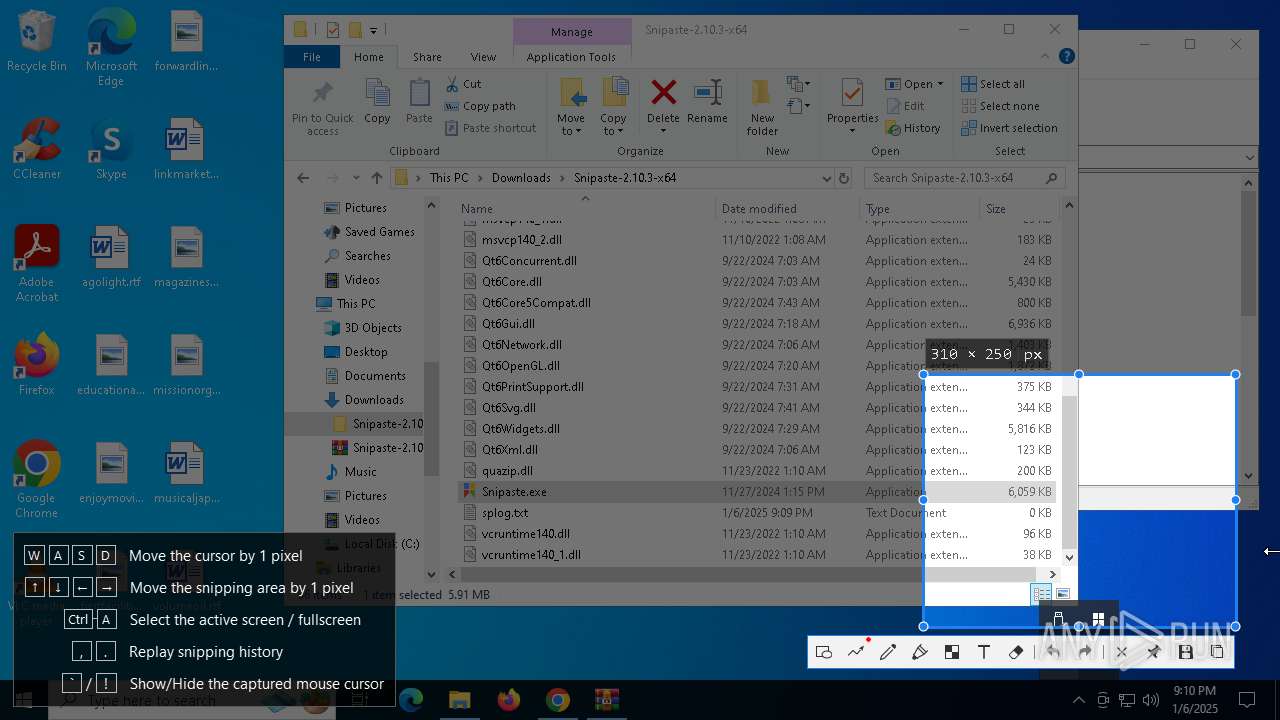Click the Rename icon in Explorer ribbon

pyautogui.click(x=707, y=94)
